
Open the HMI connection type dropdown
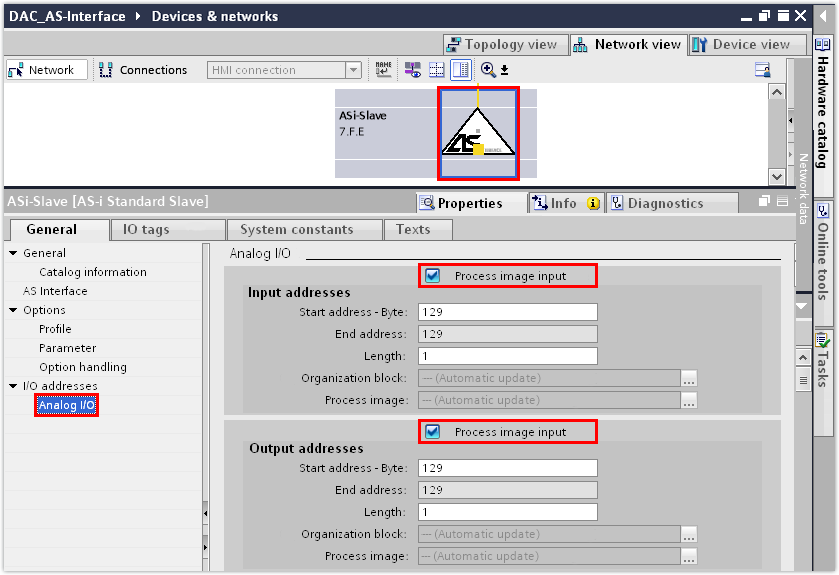[x=353, y=70]
